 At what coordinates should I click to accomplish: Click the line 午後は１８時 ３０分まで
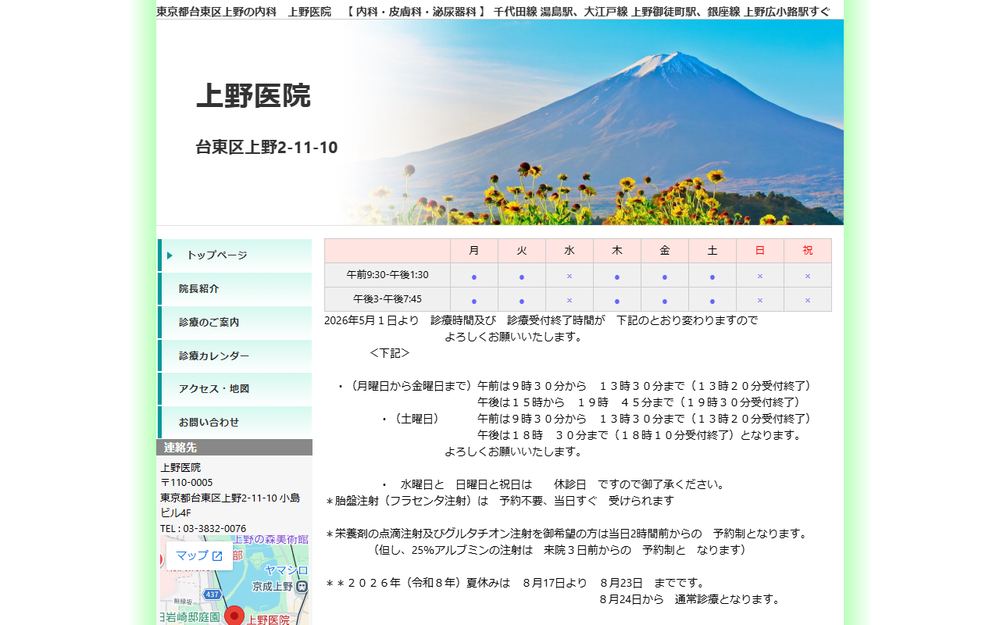click(x=640, y=436)
